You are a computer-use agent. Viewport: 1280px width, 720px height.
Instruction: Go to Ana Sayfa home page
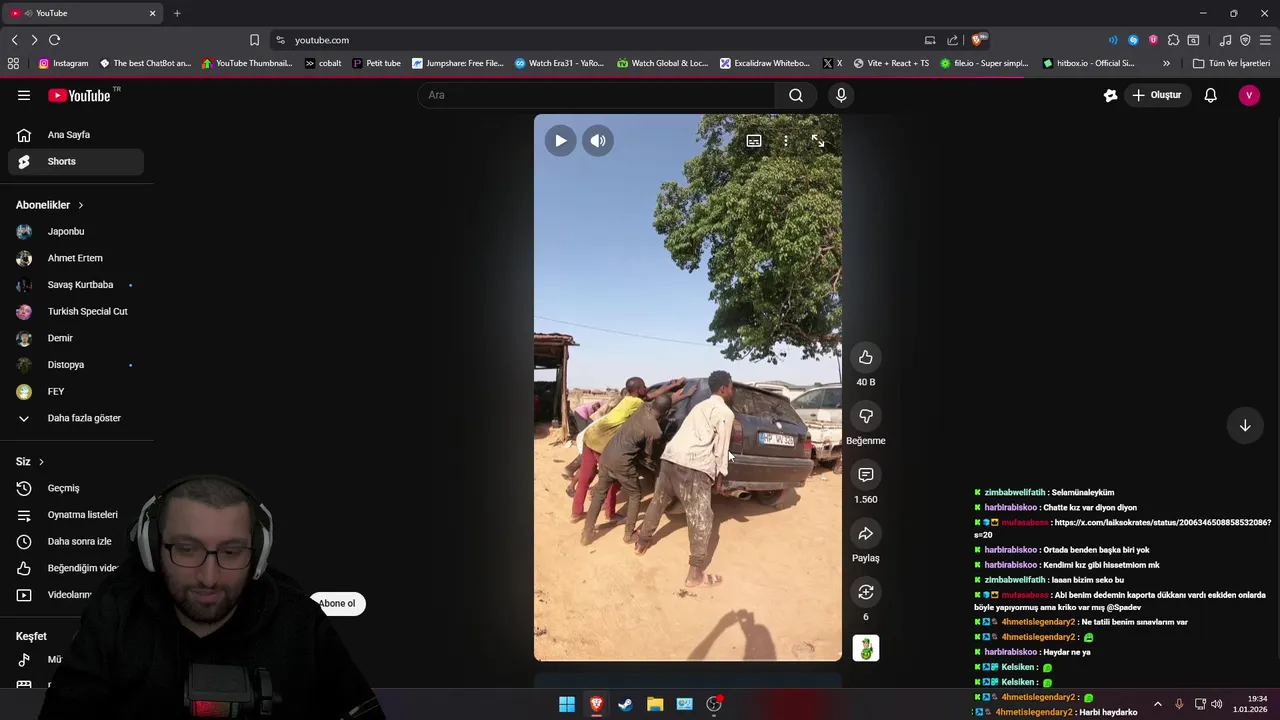76,135
